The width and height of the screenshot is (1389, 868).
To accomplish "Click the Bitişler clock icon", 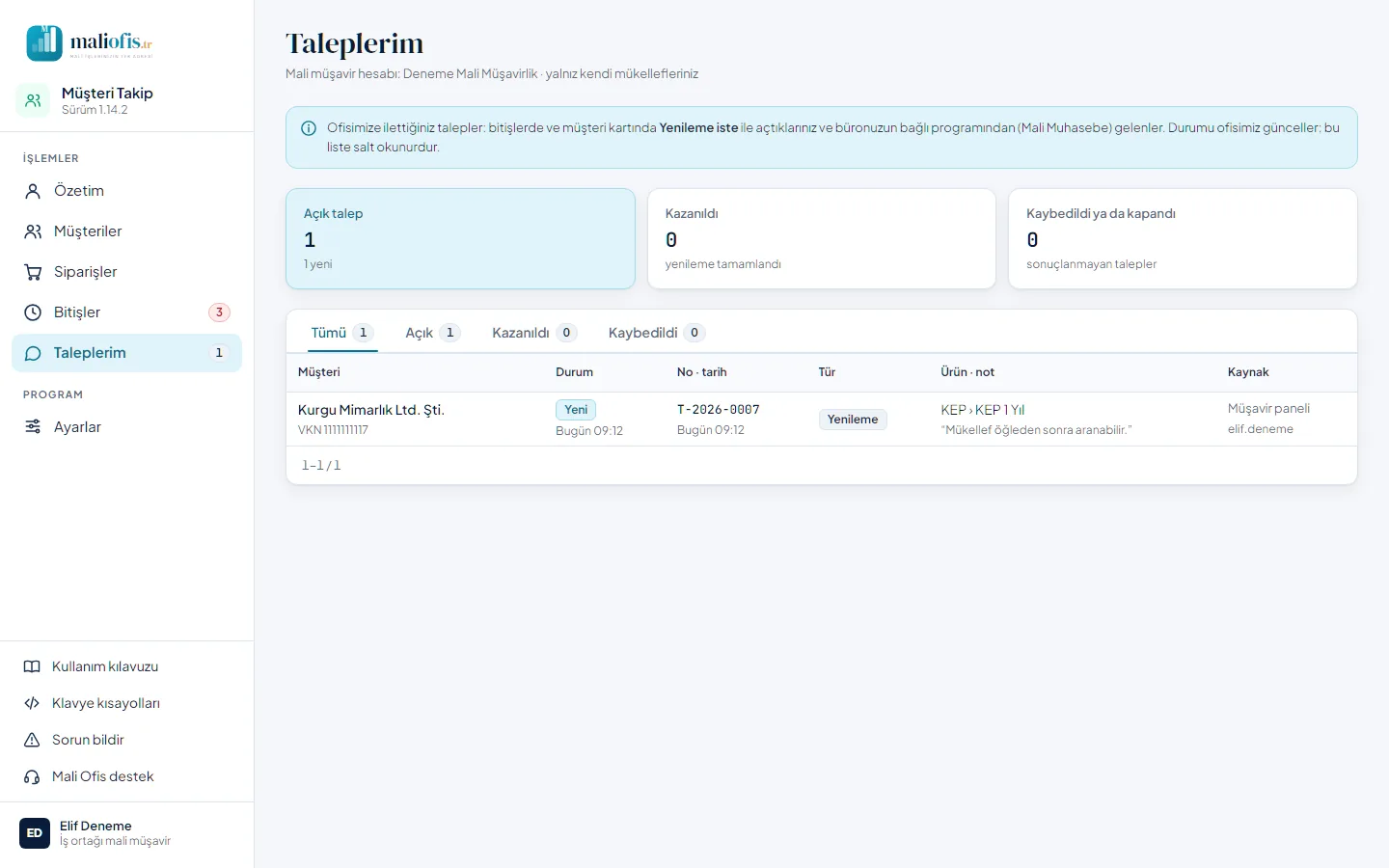I will pyautogui.click(x=33, y=312).
